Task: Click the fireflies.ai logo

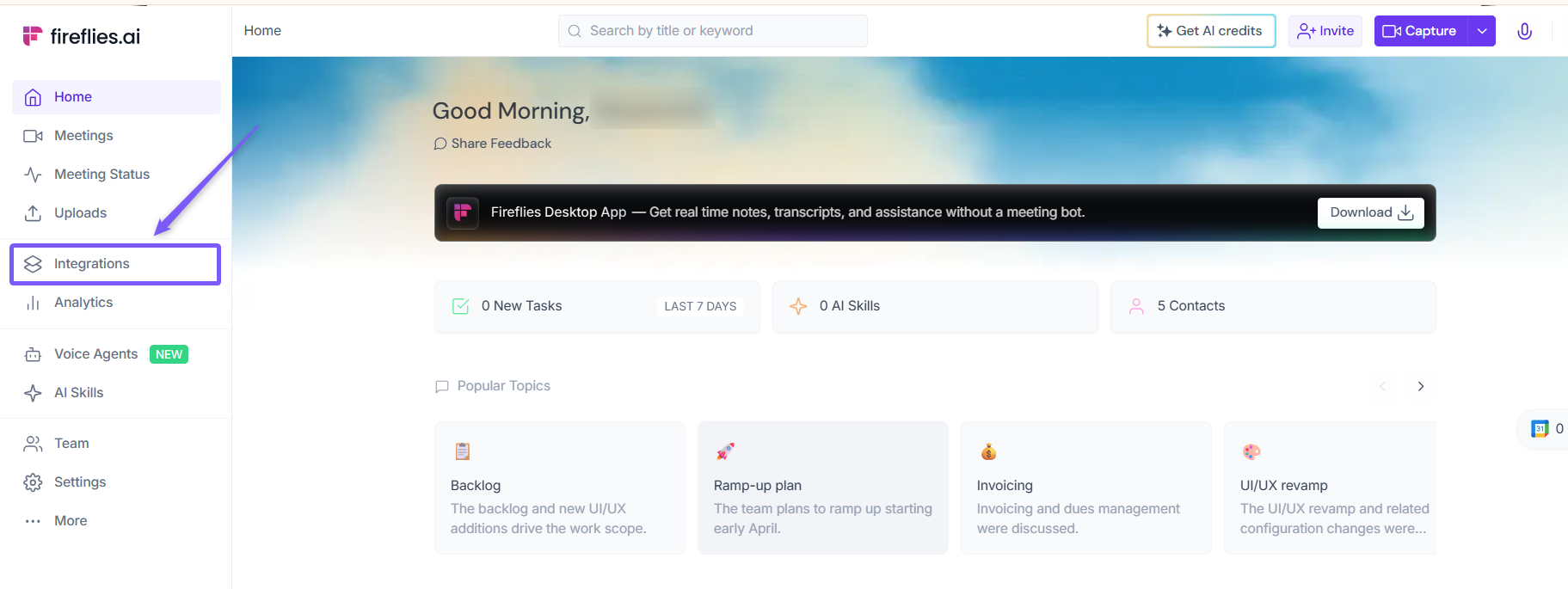Action: pyautogui.click(x=81, y=36)
